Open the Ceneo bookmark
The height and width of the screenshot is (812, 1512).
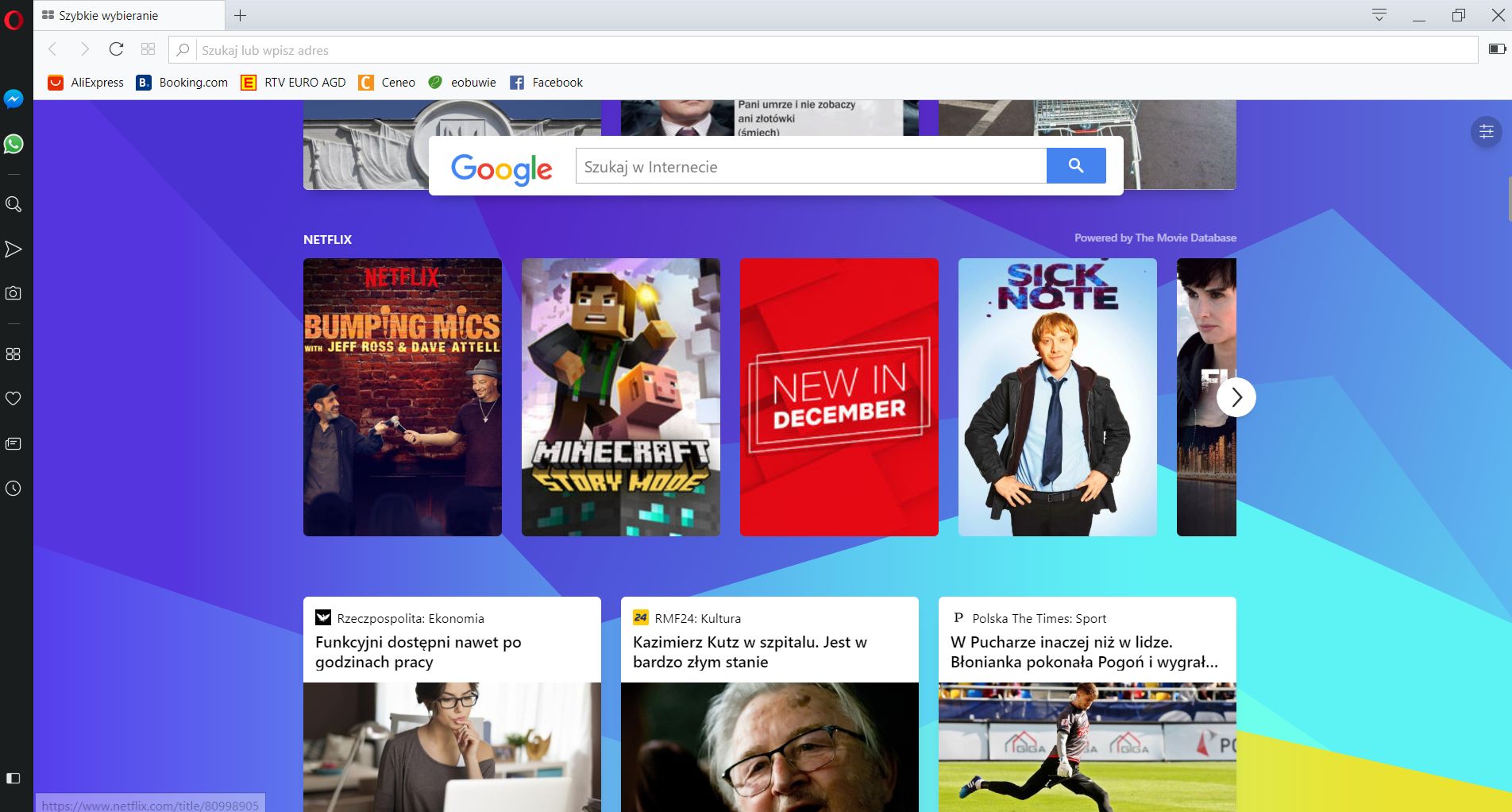(388, 82)
